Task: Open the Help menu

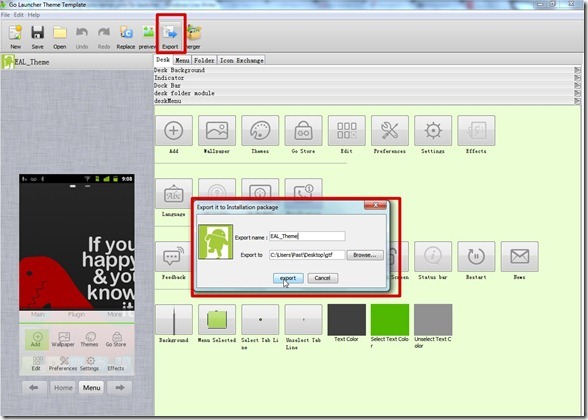Action: 34,15
